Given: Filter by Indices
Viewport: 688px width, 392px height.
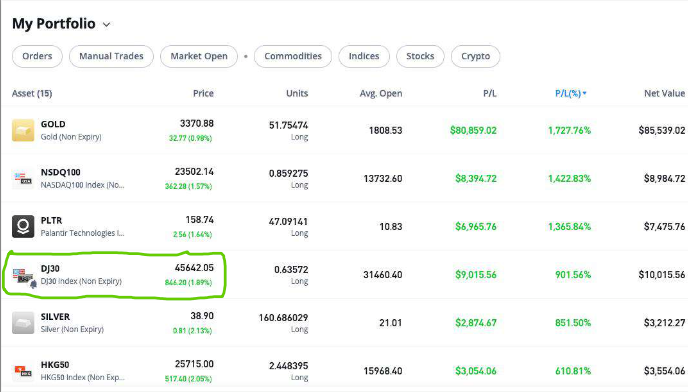Looking at the screenshot, I should [x=364, y=56].
